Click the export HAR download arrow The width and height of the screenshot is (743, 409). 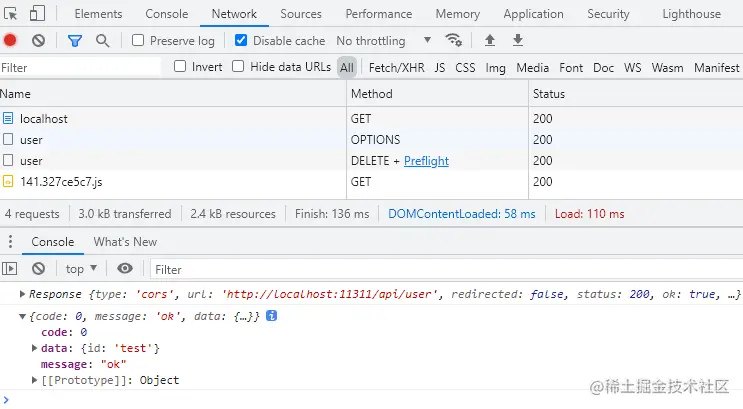pyautogui.click(x=518, y=40)
